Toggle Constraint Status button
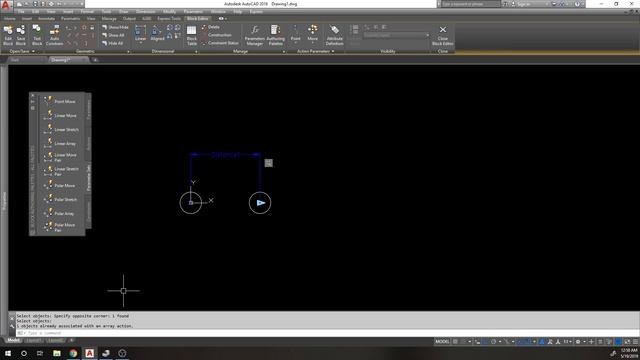This screenshot has height=360, width=640. click(x=220, y=43)
